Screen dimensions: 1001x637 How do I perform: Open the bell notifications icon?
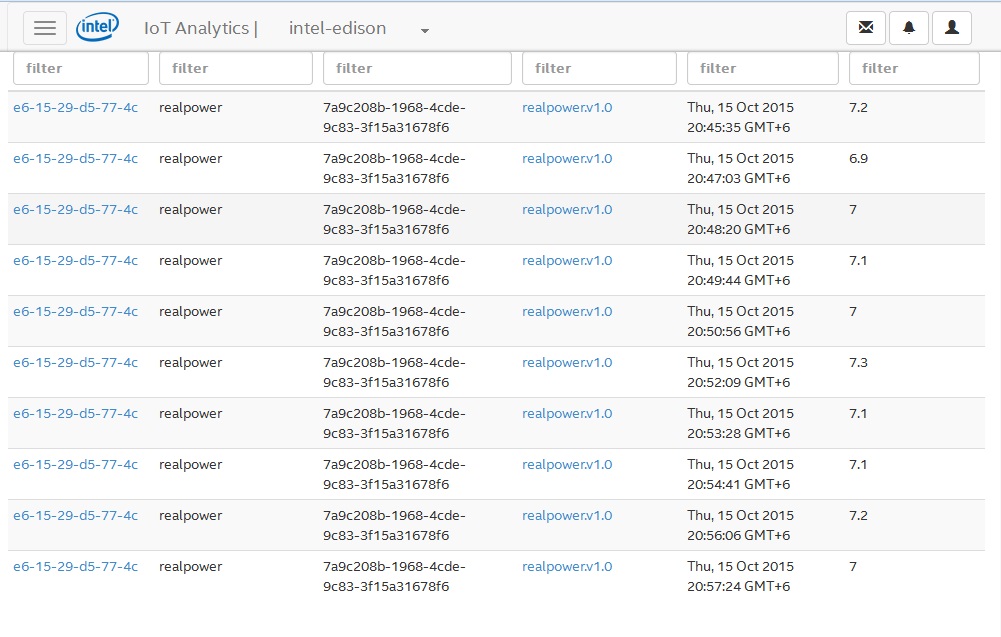[x=908, y=28]
